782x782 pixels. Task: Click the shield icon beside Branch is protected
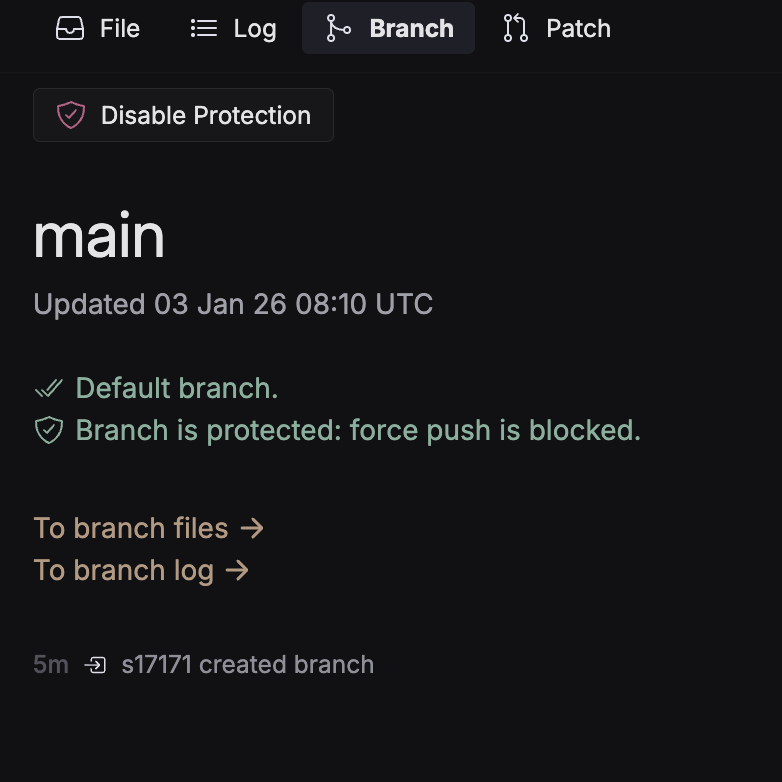click(x=48, y=430)
